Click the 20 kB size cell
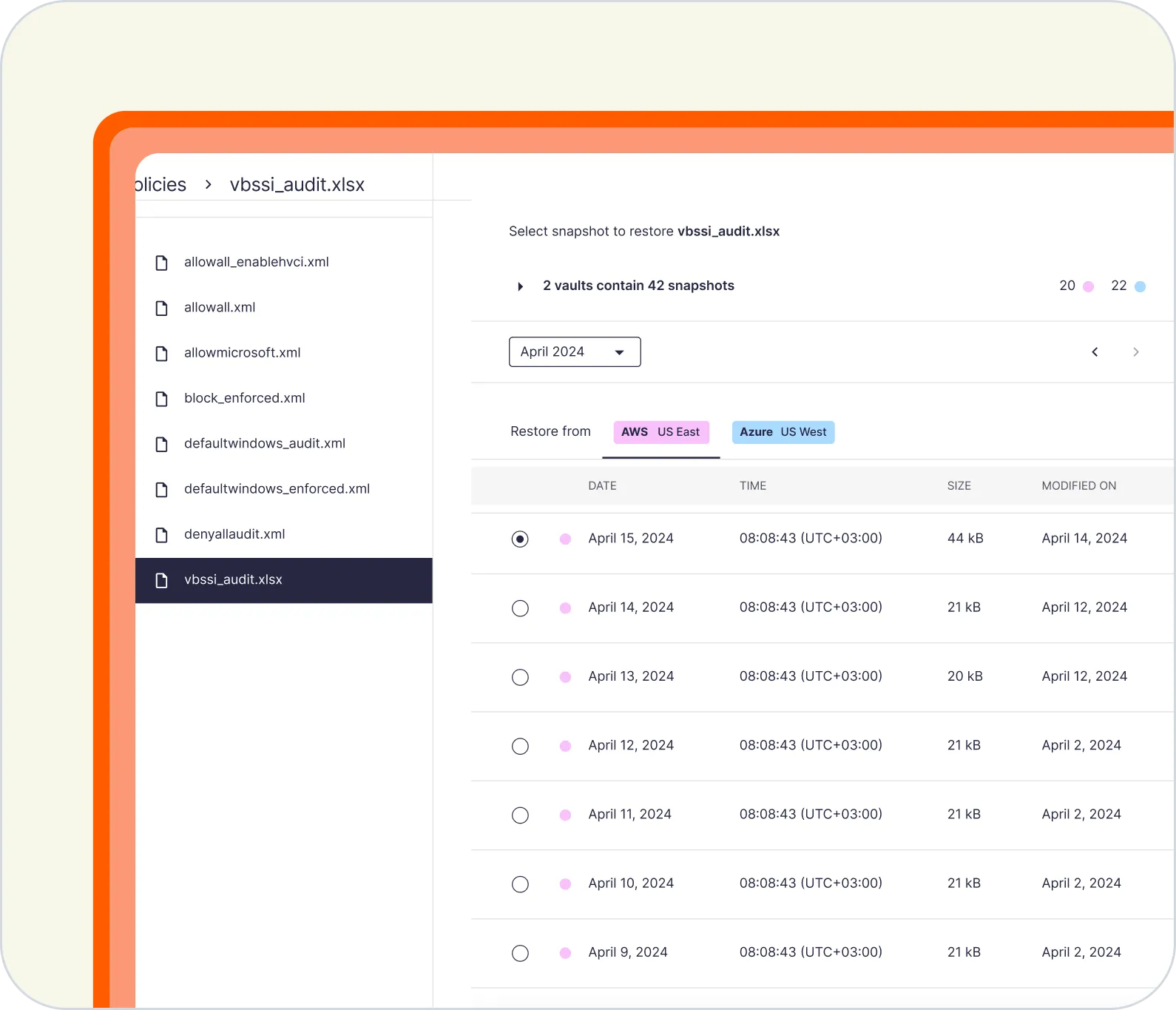 (965, 676)
